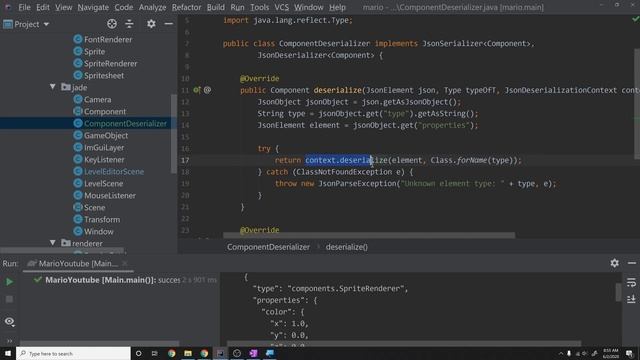Select Spritesheet class in project tree
This screenshot has height=360, width=640.
[99, 76]
